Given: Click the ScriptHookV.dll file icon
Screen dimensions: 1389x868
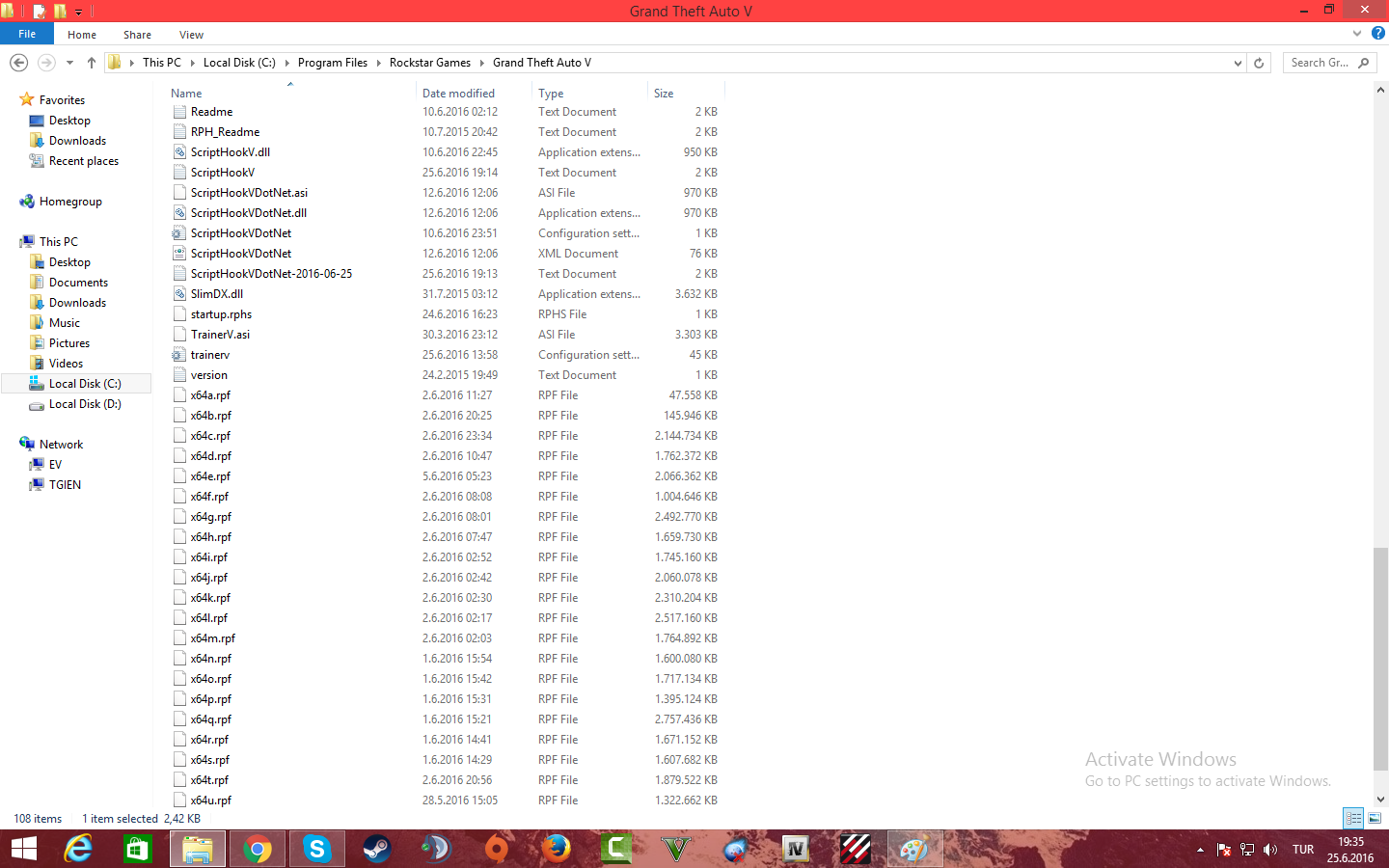Looking at the screenshot, I should point(179,152).
